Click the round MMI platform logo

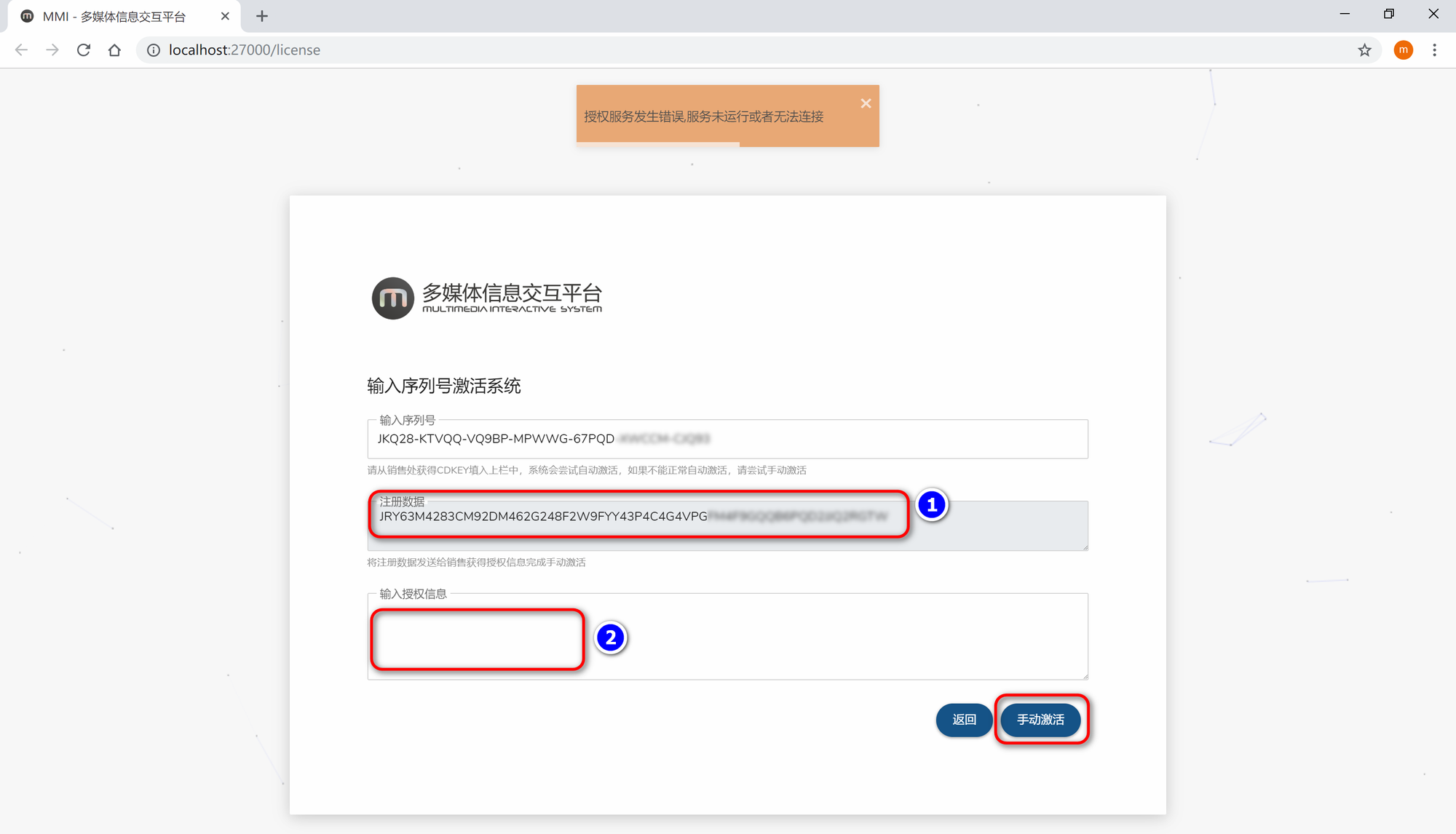(x=393, y=298)
